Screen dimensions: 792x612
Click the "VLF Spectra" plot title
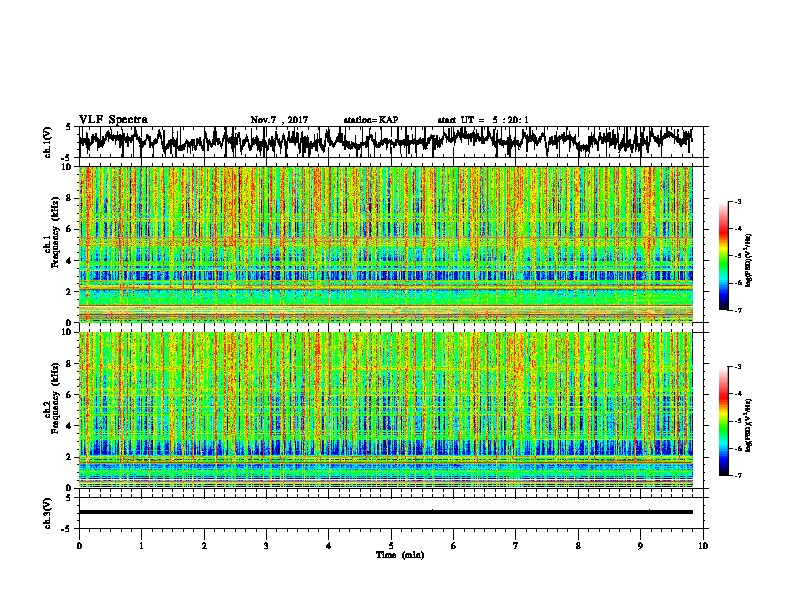(x=113, y=120)
